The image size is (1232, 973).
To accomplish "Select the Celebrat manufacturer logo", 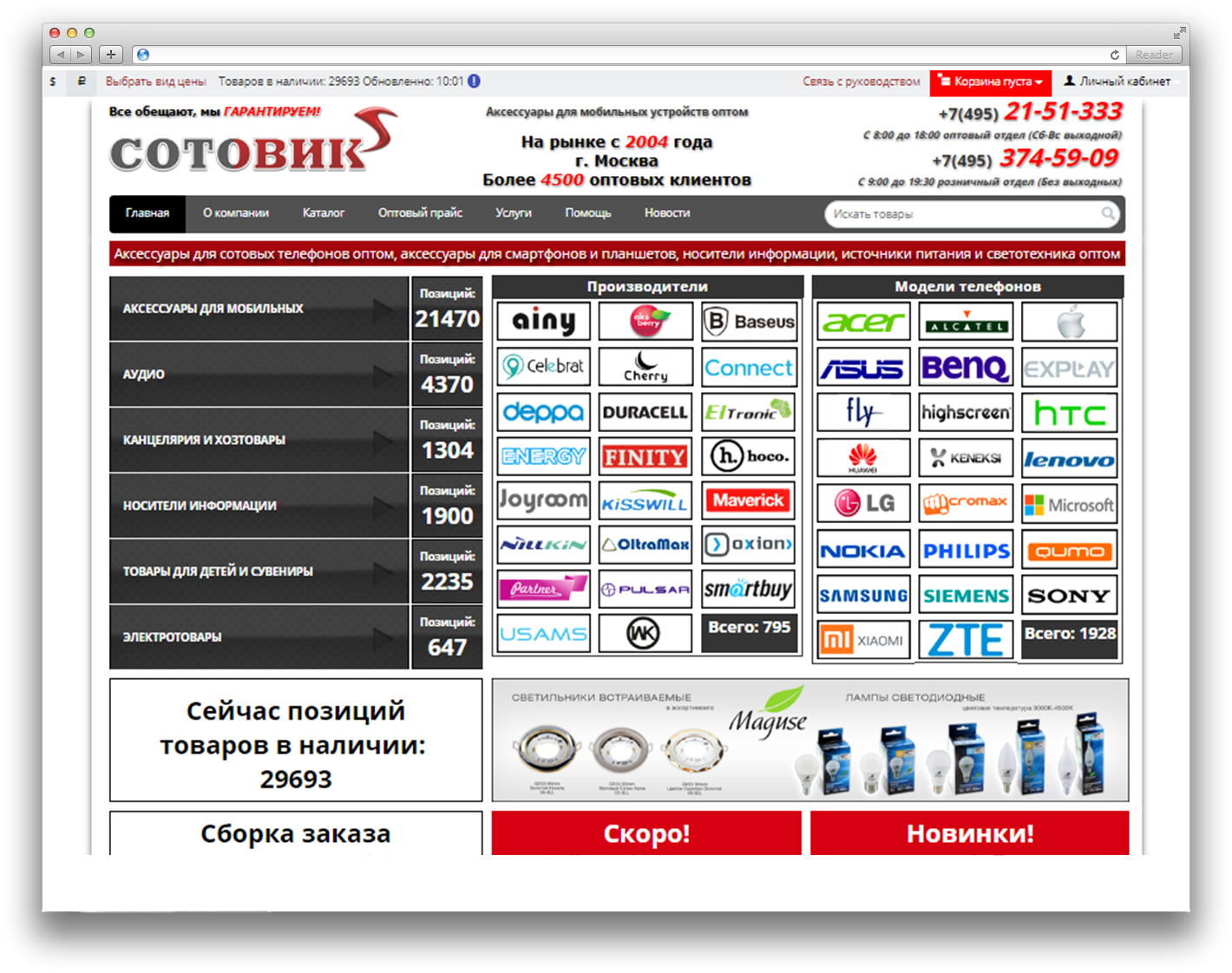I will [x=544, y=367].
